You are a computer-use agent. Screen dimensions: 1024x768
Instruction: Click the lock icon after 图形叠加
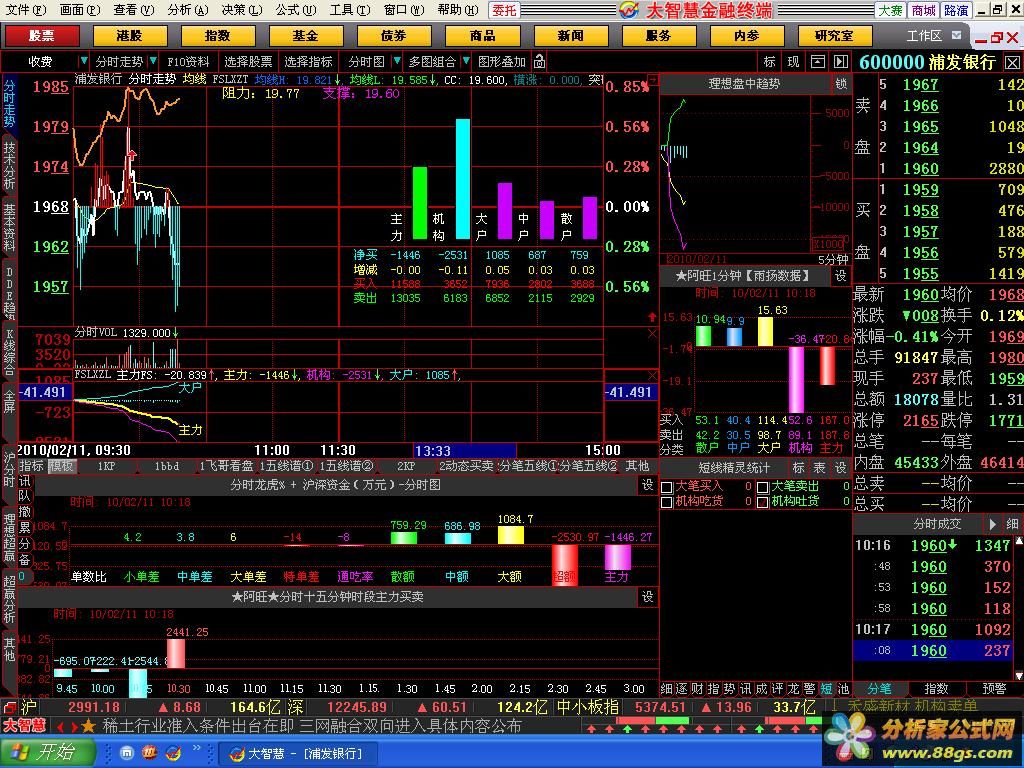pos(539,61)
